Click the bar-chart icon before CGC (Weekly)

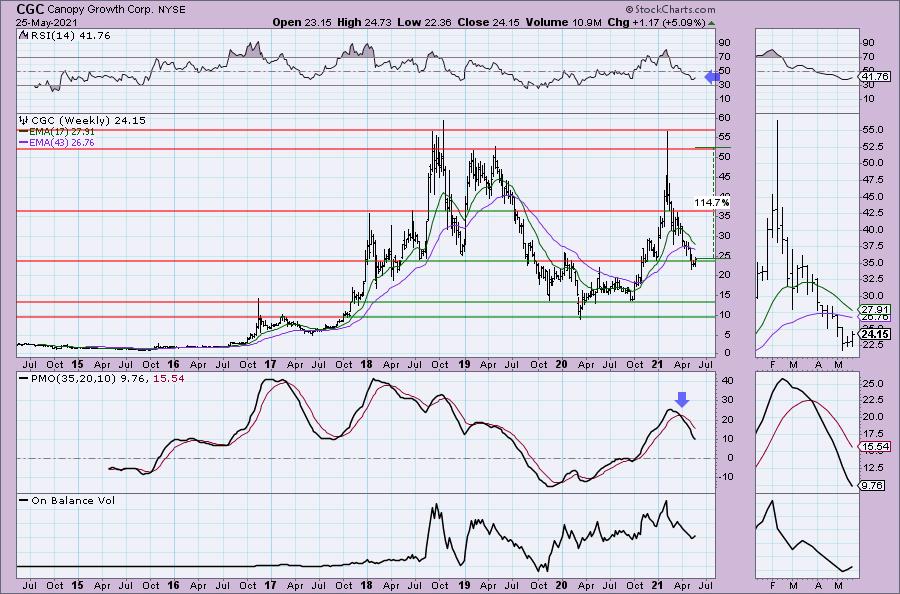coord(24,121)
